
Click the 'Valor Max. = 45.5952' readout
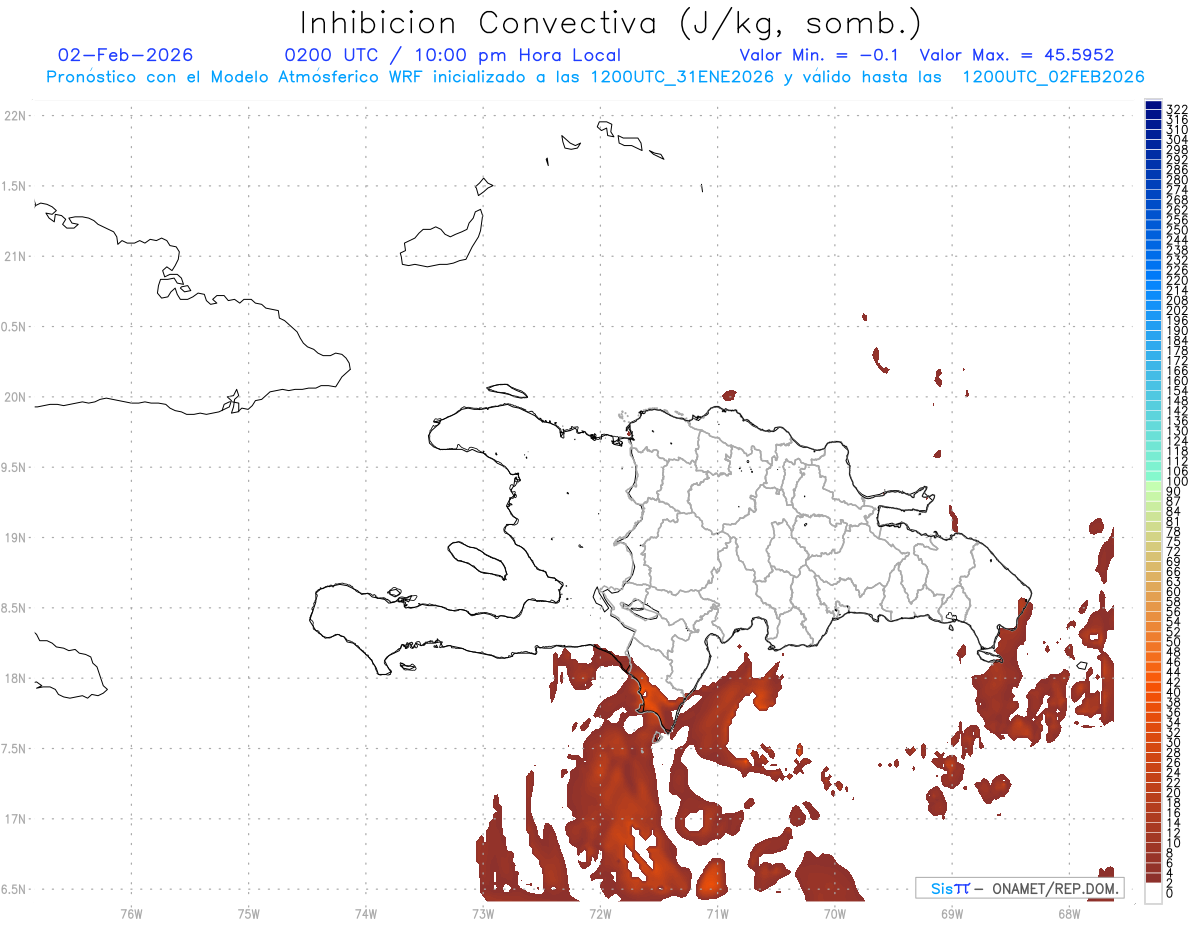tap(1016, 55)
